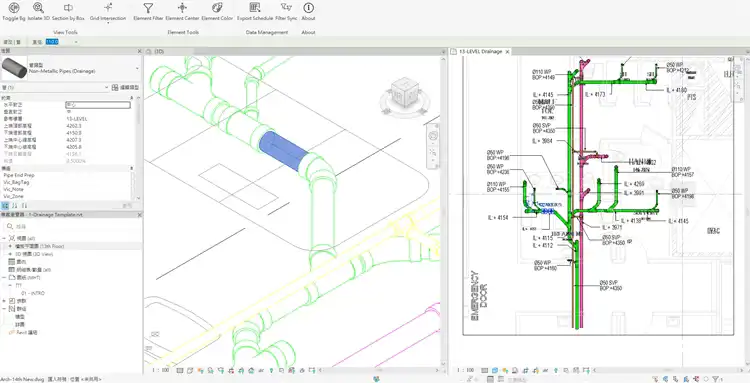Close the properties panel
750x383 pixels.
[x=139, y=51]
